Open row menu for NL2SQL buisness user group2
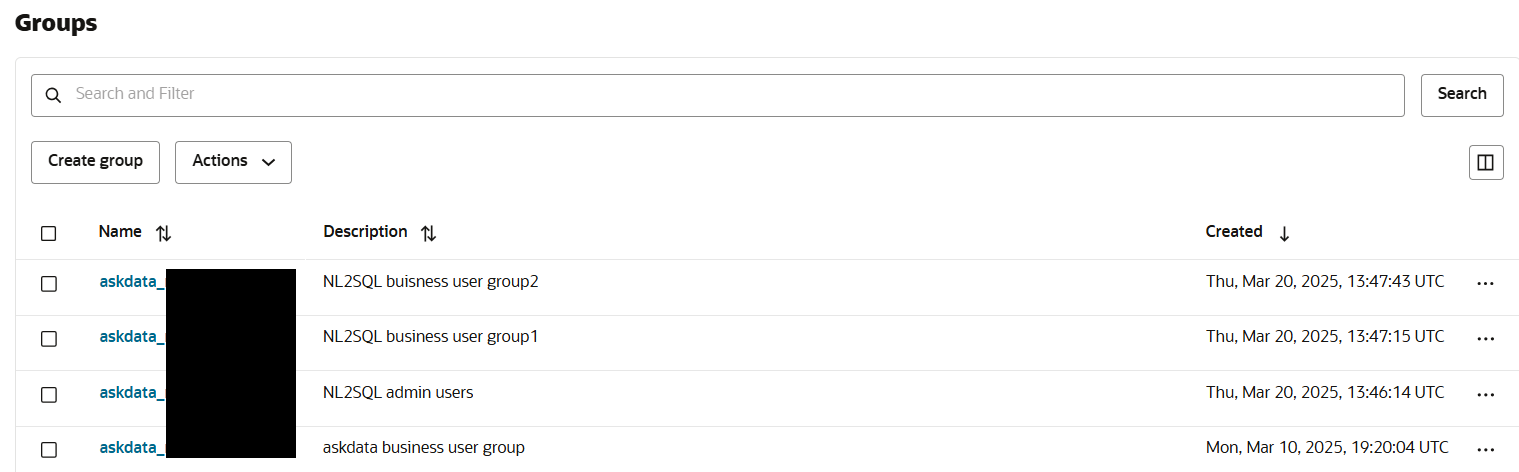Image resolution: width=1519 pixels, height=472 pixels. (x=1485, y=283)
